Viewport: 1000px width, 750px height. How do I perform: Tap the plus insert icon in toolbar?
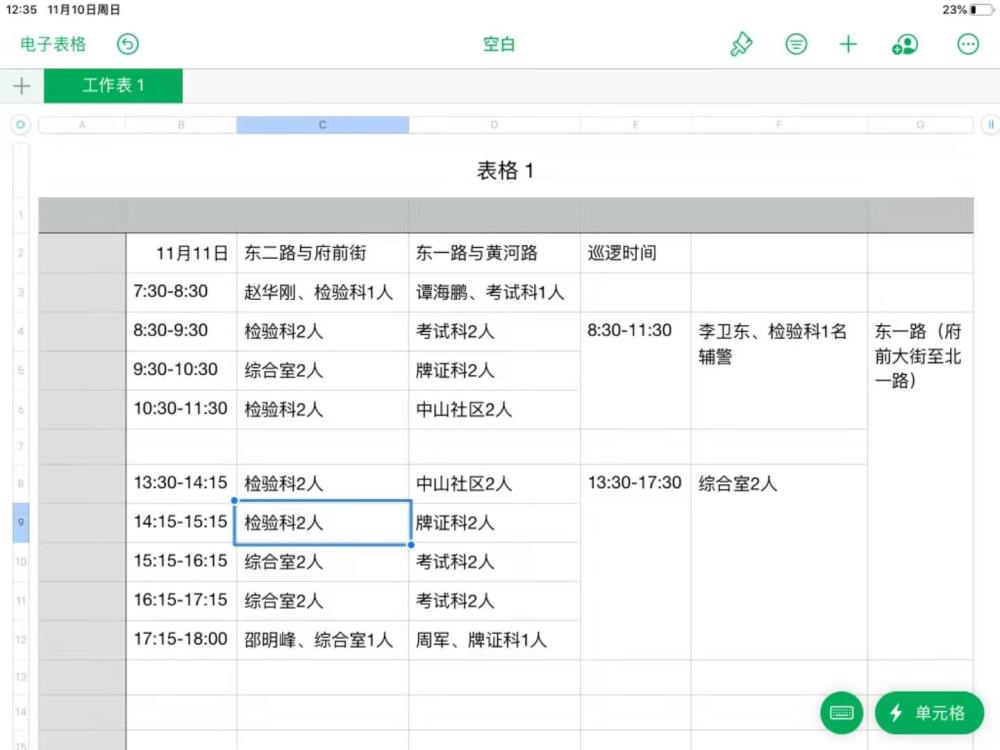[x=848, y=44]
